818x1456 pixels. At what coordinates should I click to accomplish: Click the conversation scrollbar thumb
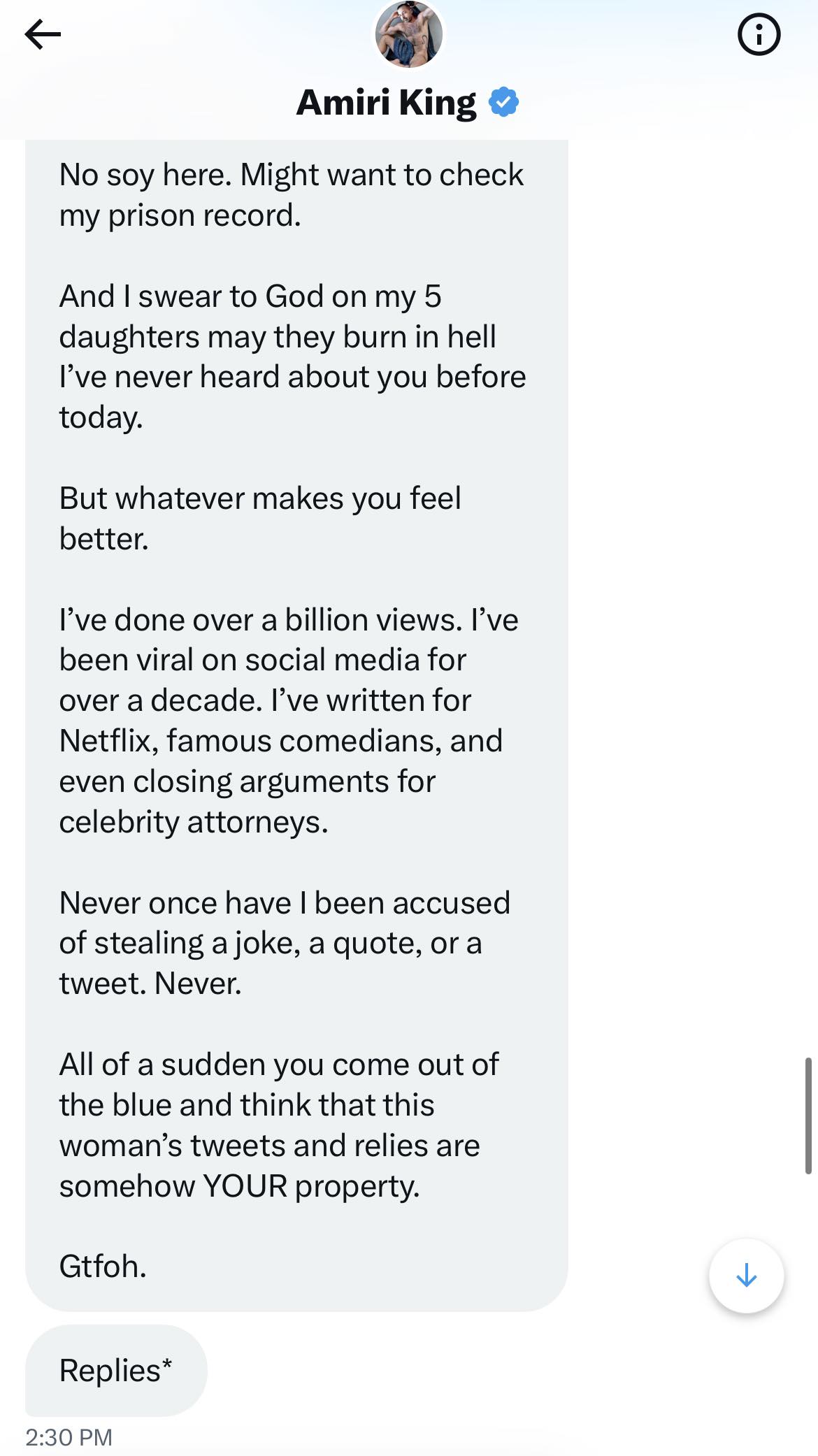808,1115
